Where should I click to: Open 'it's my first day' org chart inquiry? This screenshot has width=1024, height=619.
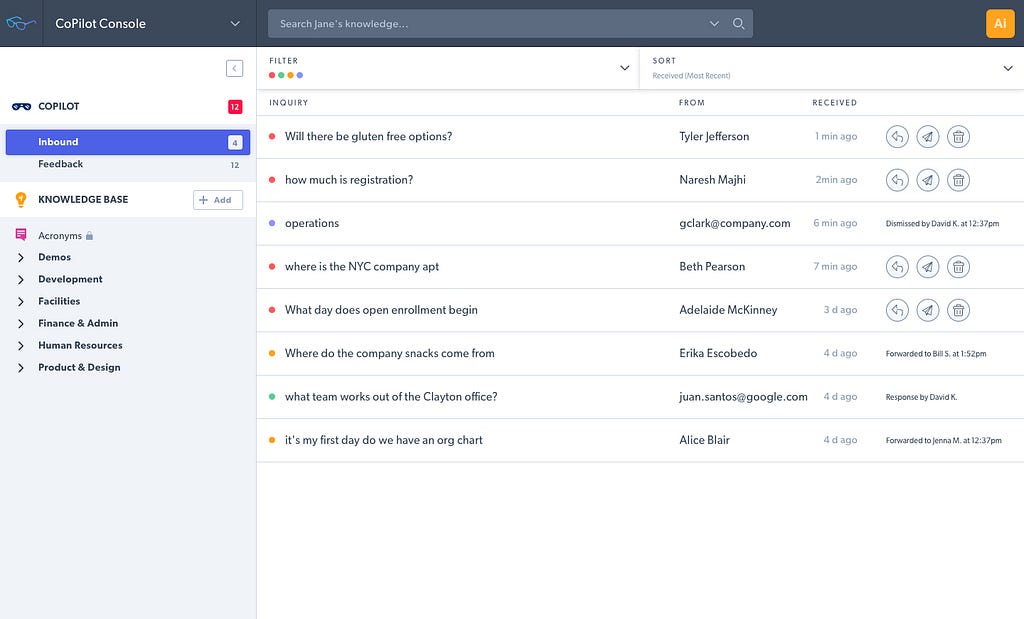tap(383, 440)
